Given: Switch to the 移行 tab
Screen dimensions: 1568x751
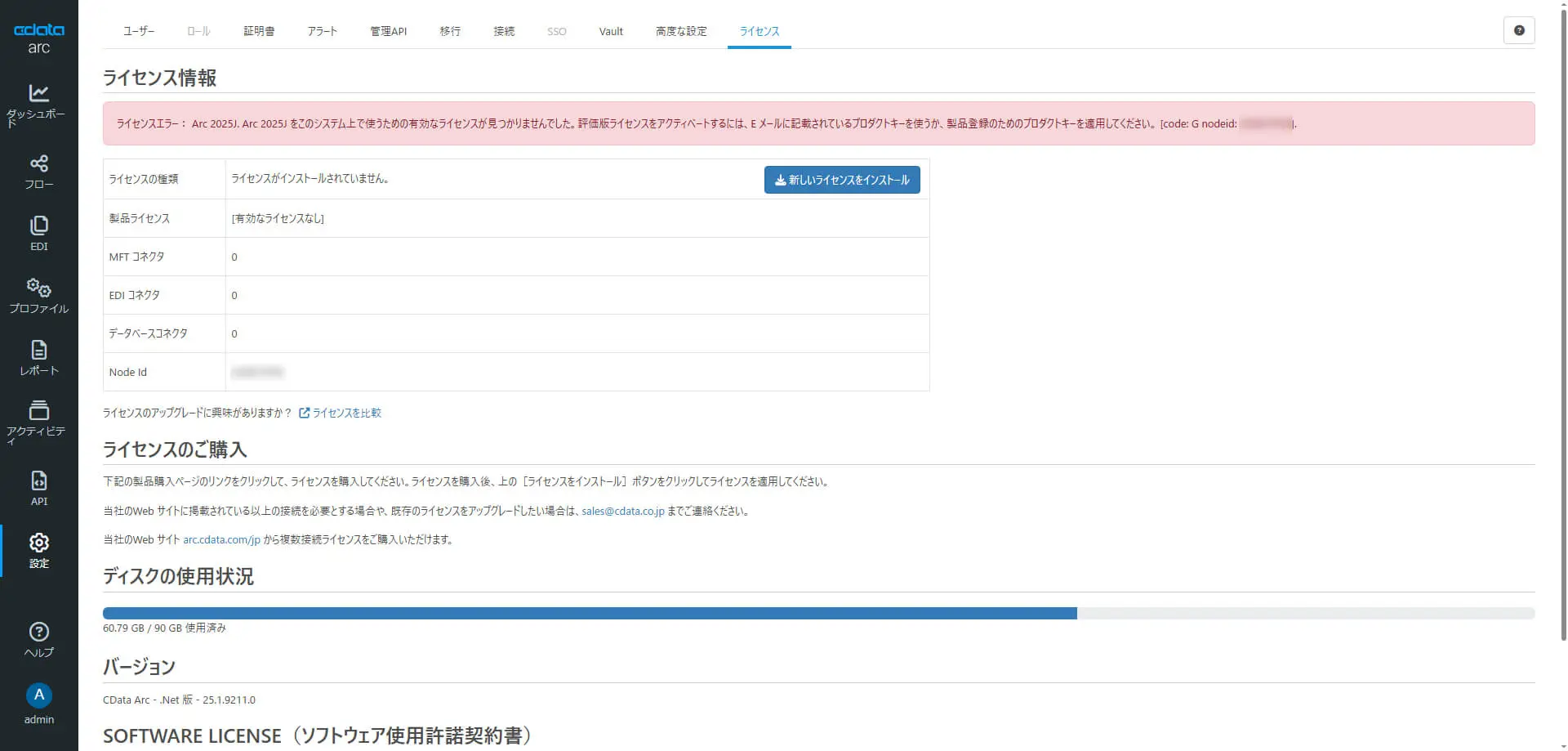Looking at the screenshot, I should point(450,31).
